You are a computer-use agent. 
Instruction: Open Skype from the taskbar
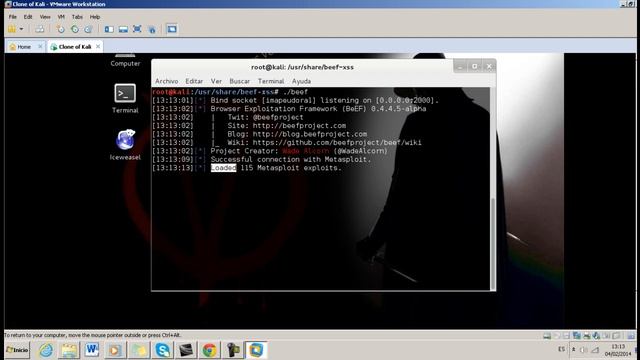[x=162, y=350]
